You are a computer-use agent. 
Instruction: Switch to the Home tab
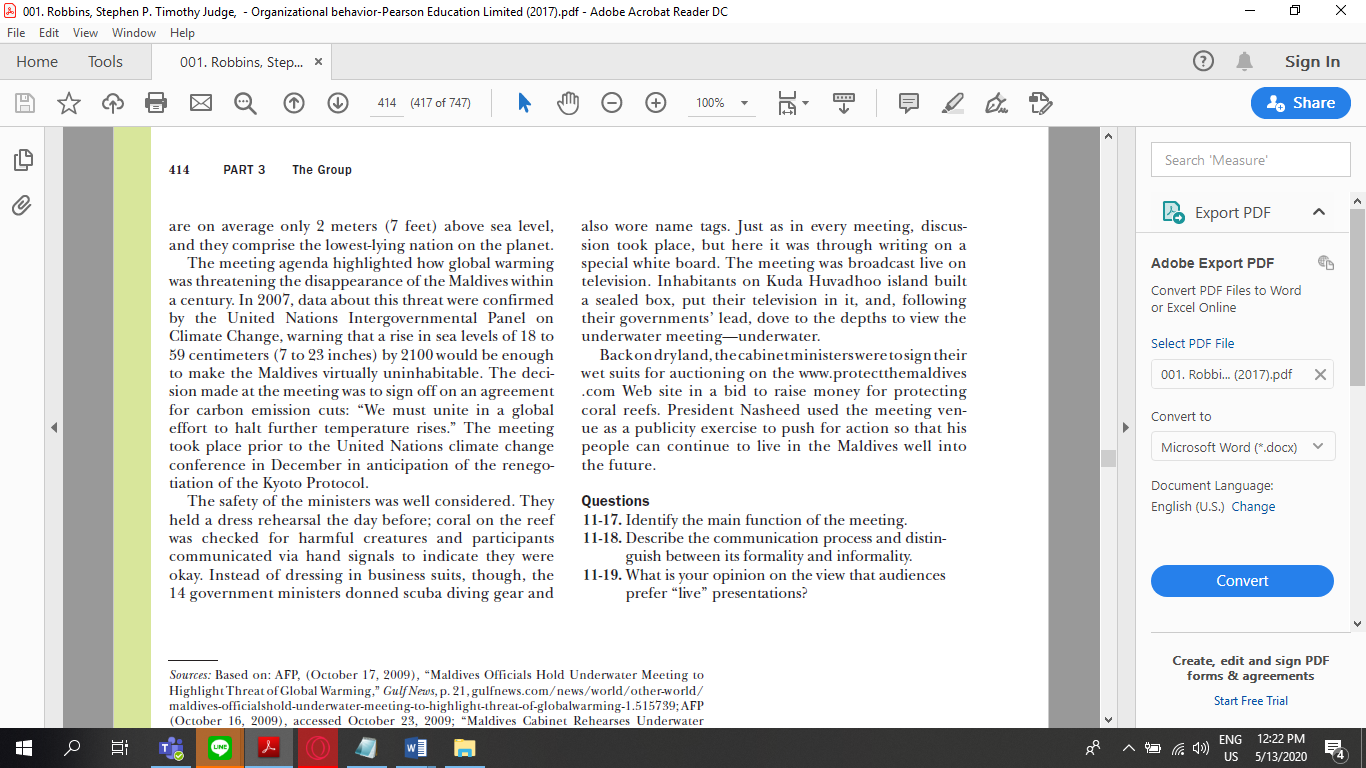[37, 62]
